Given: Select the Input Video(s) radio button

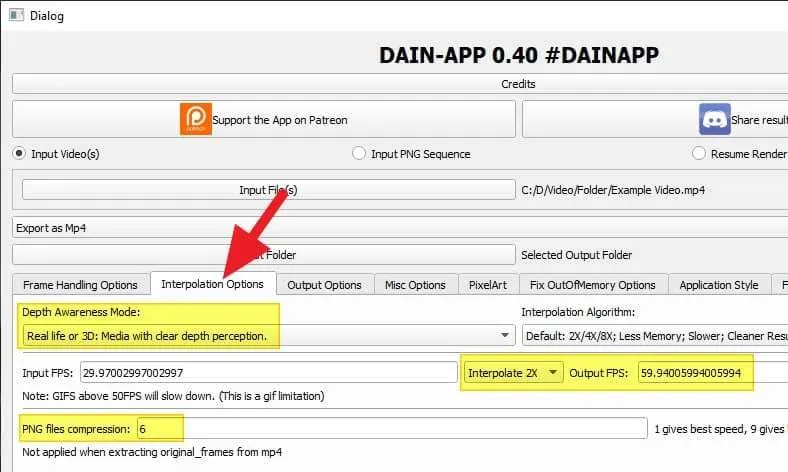Looking at the screenshot, I should (19, 153).
